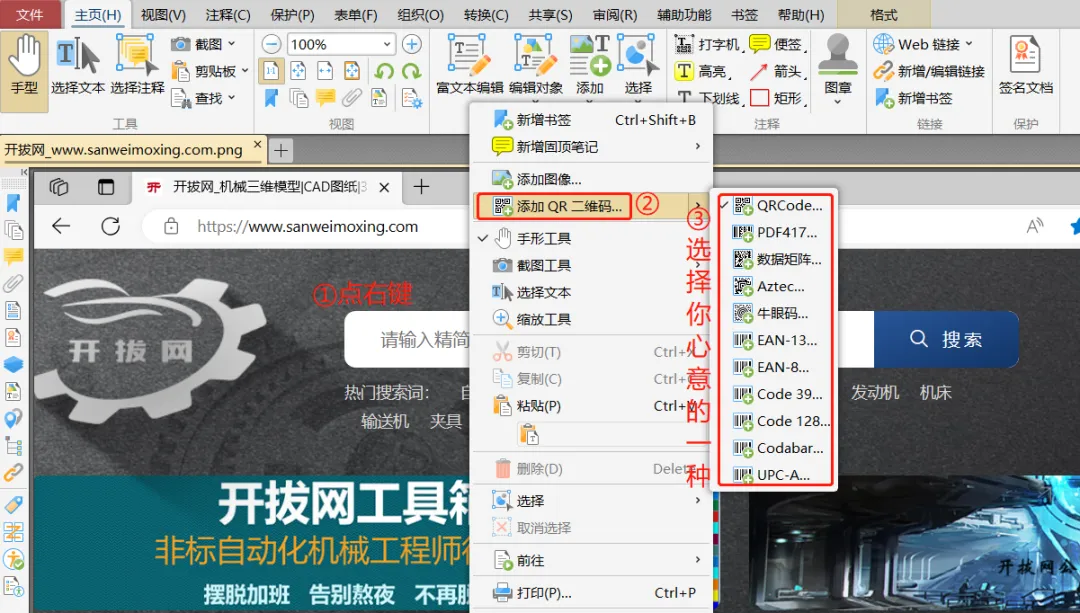Click Add Bookmark (新增书签) in ribbon
This screenshot has height=613, width=1080.
pos(913,98)
